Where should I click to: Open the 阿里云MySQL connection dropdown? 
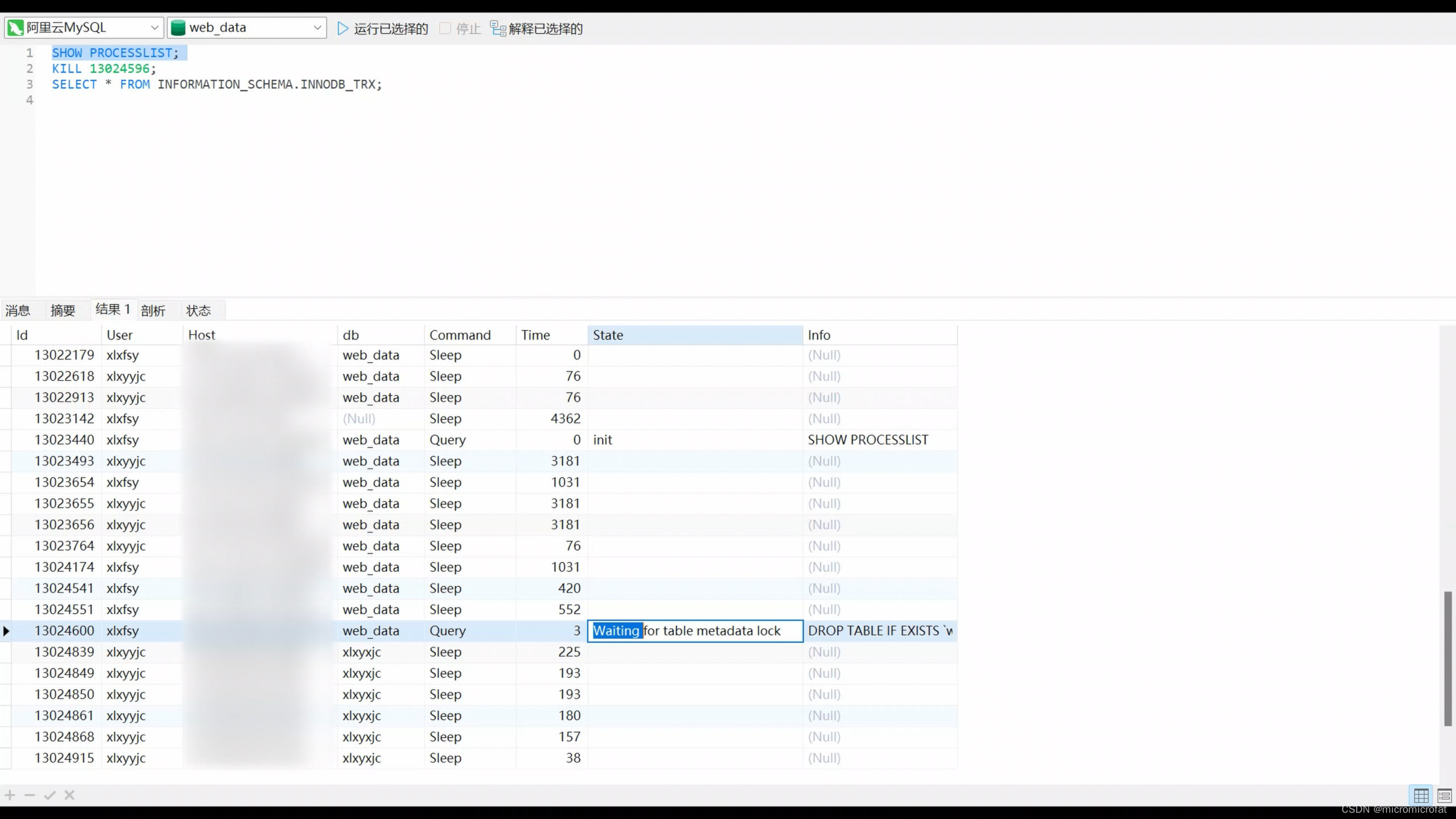point(84,27)
